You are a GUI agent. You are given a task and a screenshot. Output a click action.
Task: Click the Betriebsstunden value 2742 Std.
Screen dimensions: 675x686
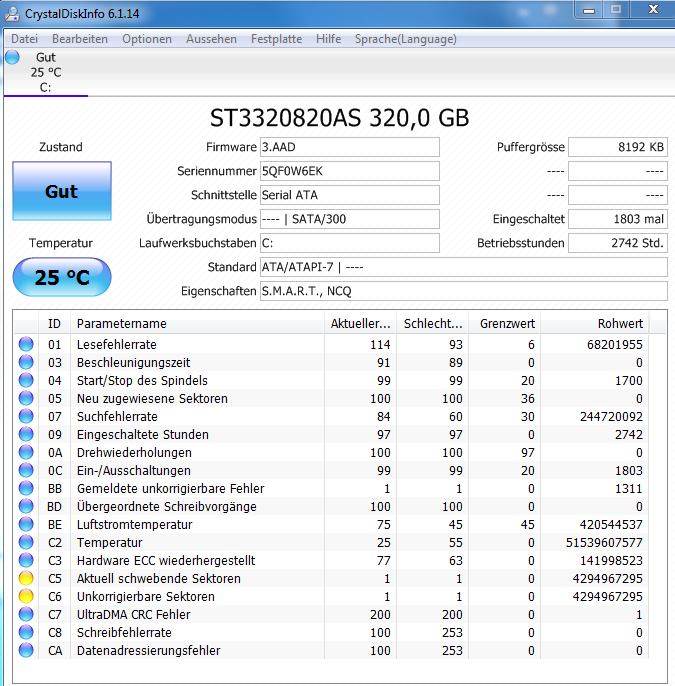click(618, 243)
